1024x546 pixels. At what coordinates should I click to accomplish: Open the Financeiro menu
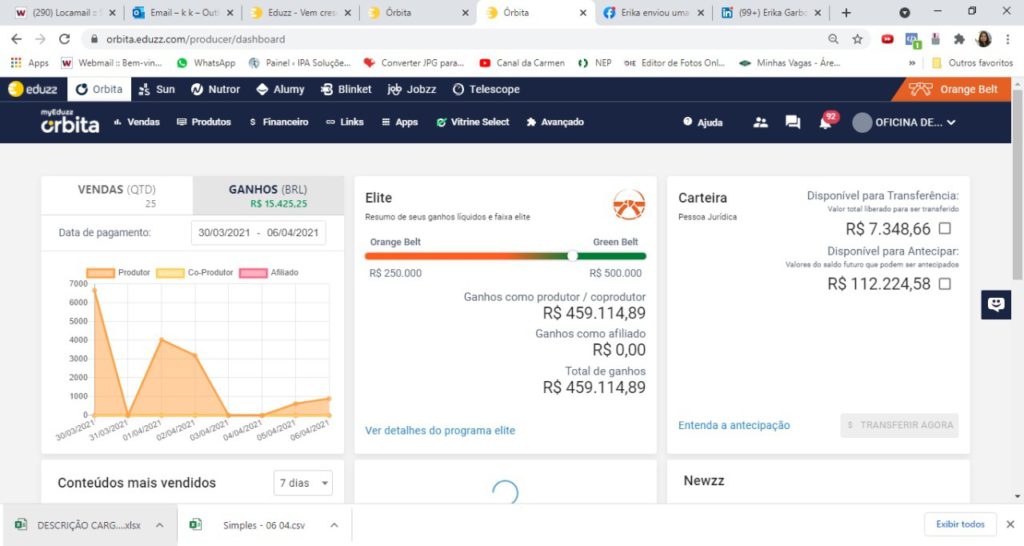279,122
